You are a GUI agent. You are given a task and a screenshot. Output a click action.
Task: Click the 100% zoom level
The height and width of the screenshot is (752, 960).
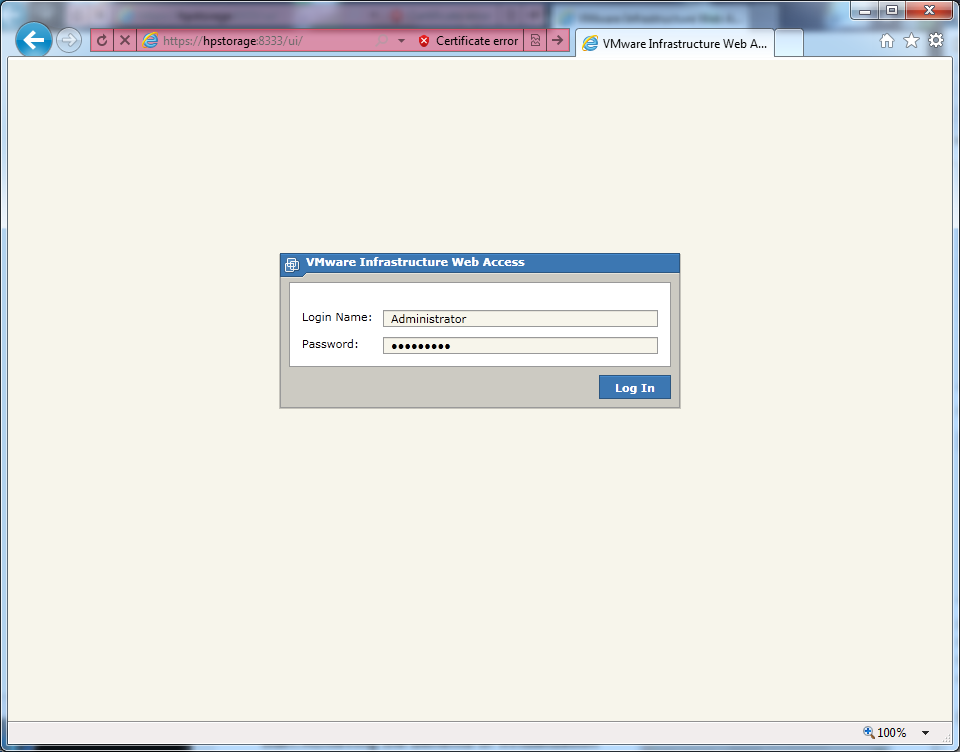[x=891, y=732]
